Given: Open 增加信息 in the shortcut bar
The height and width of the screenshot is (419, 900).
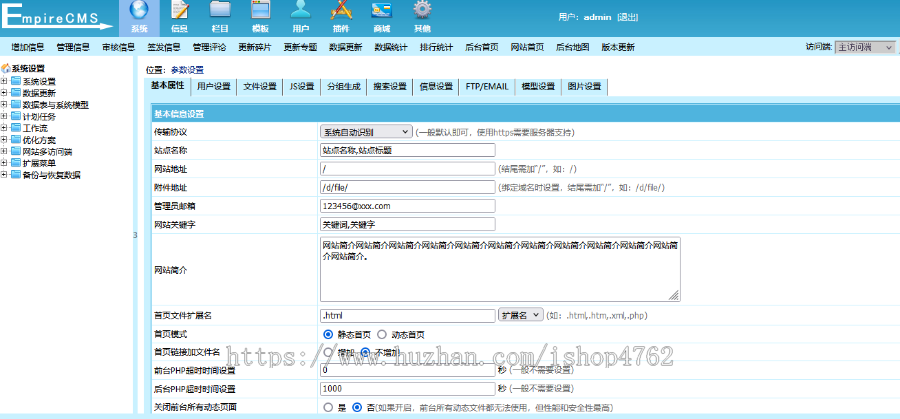Looking at the screenshot, I should tap(28, 48).
